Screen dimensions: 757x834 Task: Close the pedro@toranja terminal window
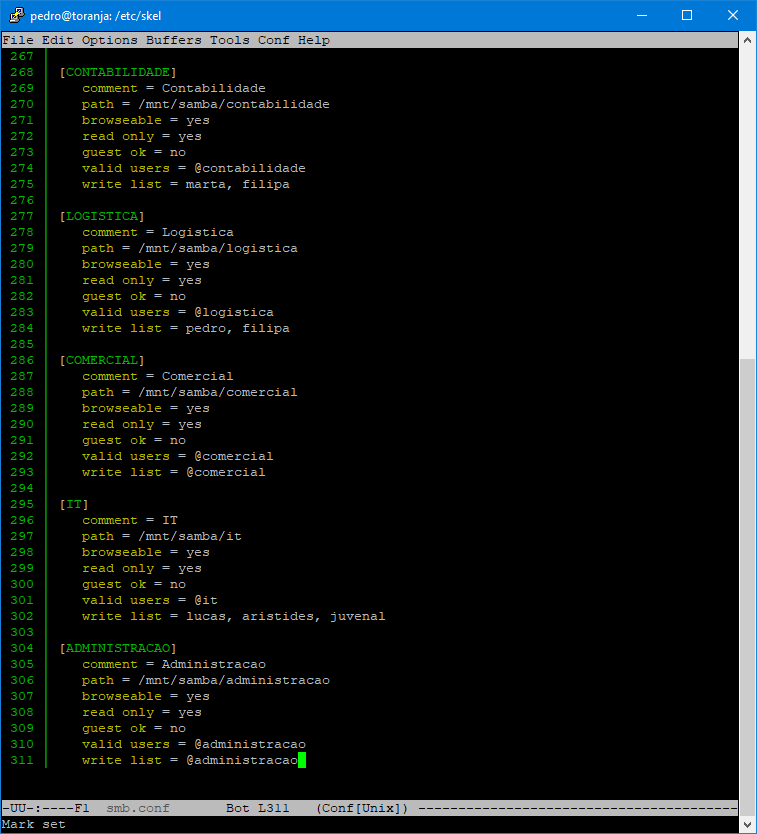click(733, 15)
